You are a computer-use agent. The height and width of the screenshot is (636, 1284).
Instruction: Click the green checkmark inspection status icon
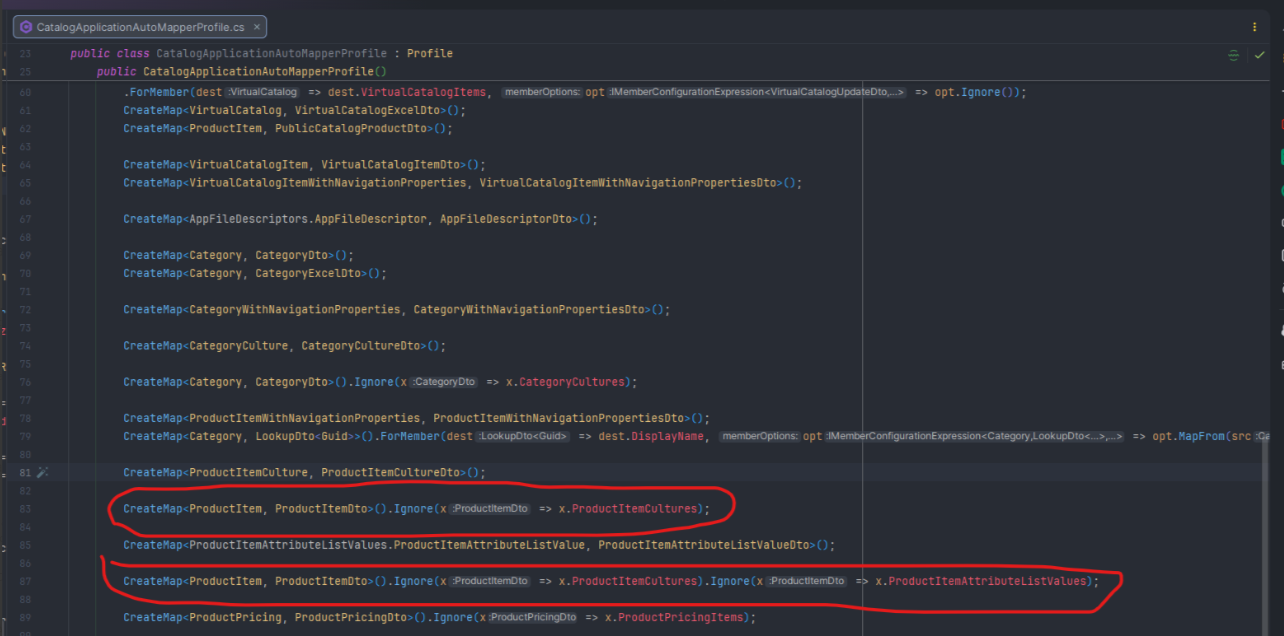(1259, 55)
